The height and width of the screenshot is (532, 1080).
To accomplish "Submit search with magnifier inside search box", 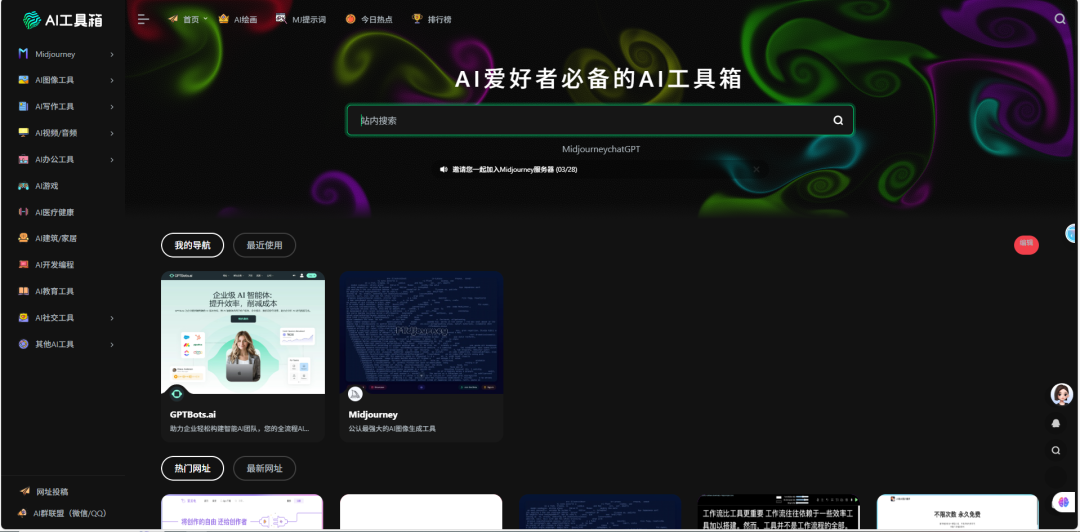I will (838, 120).
